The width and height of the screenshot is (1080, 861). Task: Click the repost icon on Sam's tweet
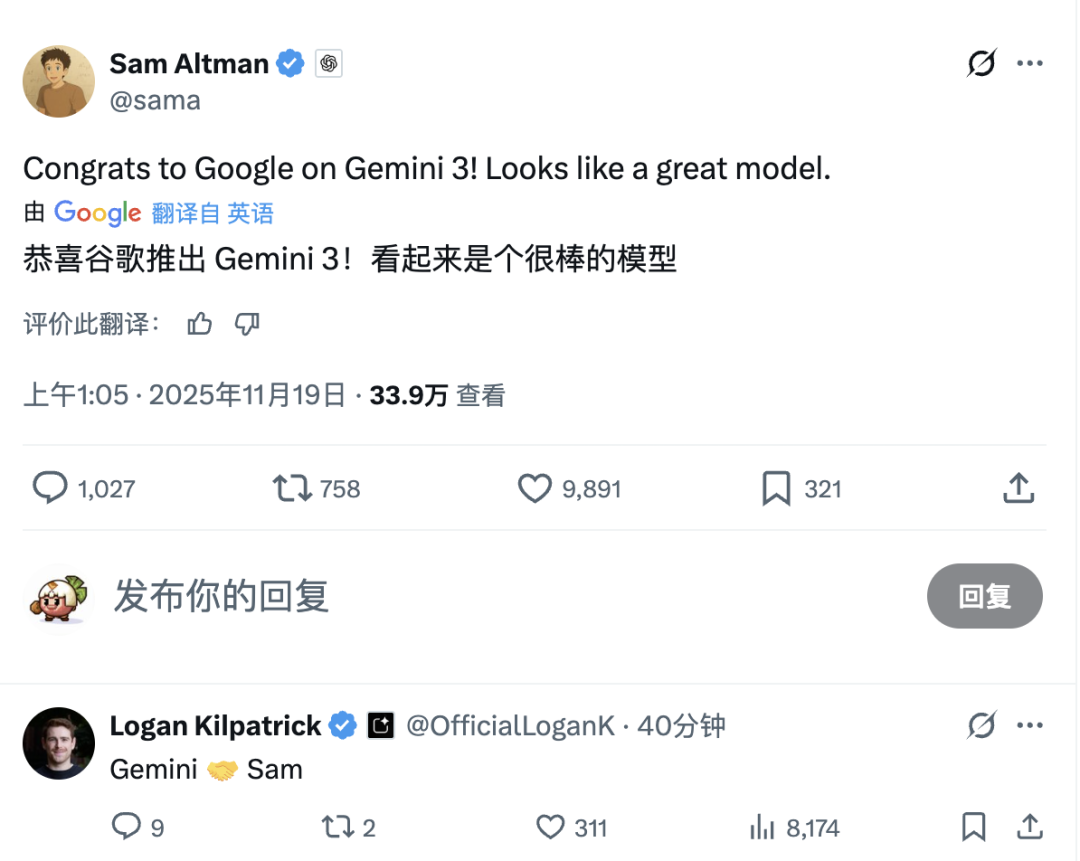coord(290,488)
